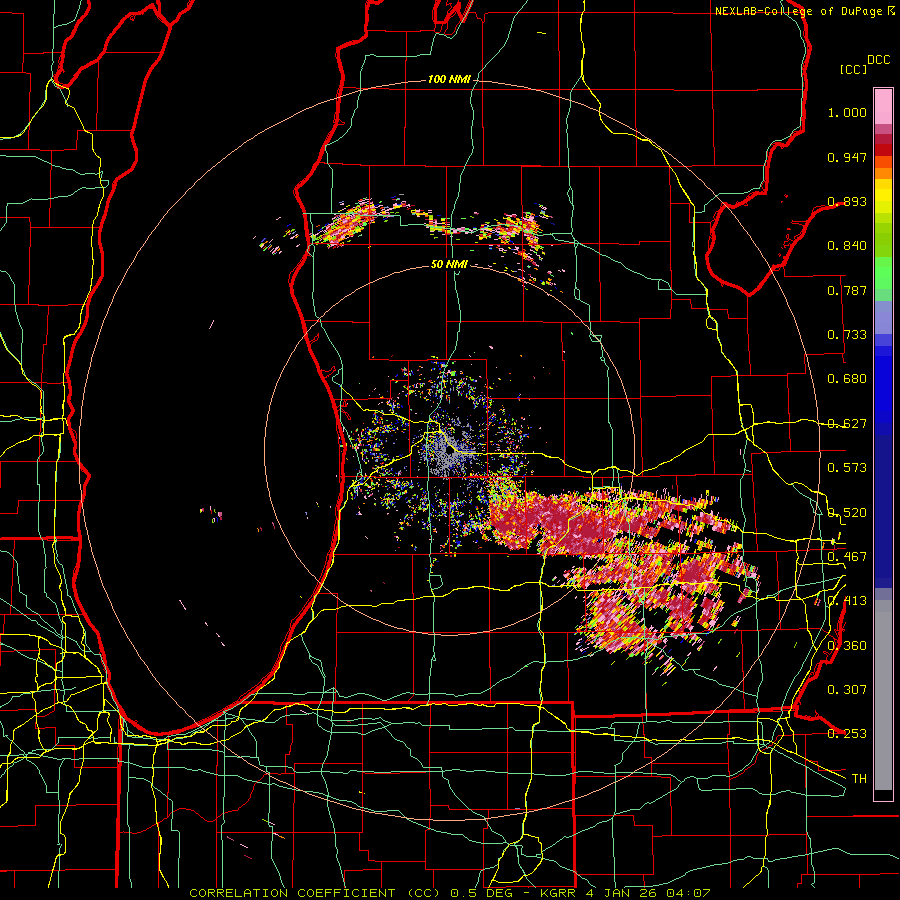Click the KGRR station identifier in caption
Viewport: 900px width, 900px height.
tap(559, 893)
